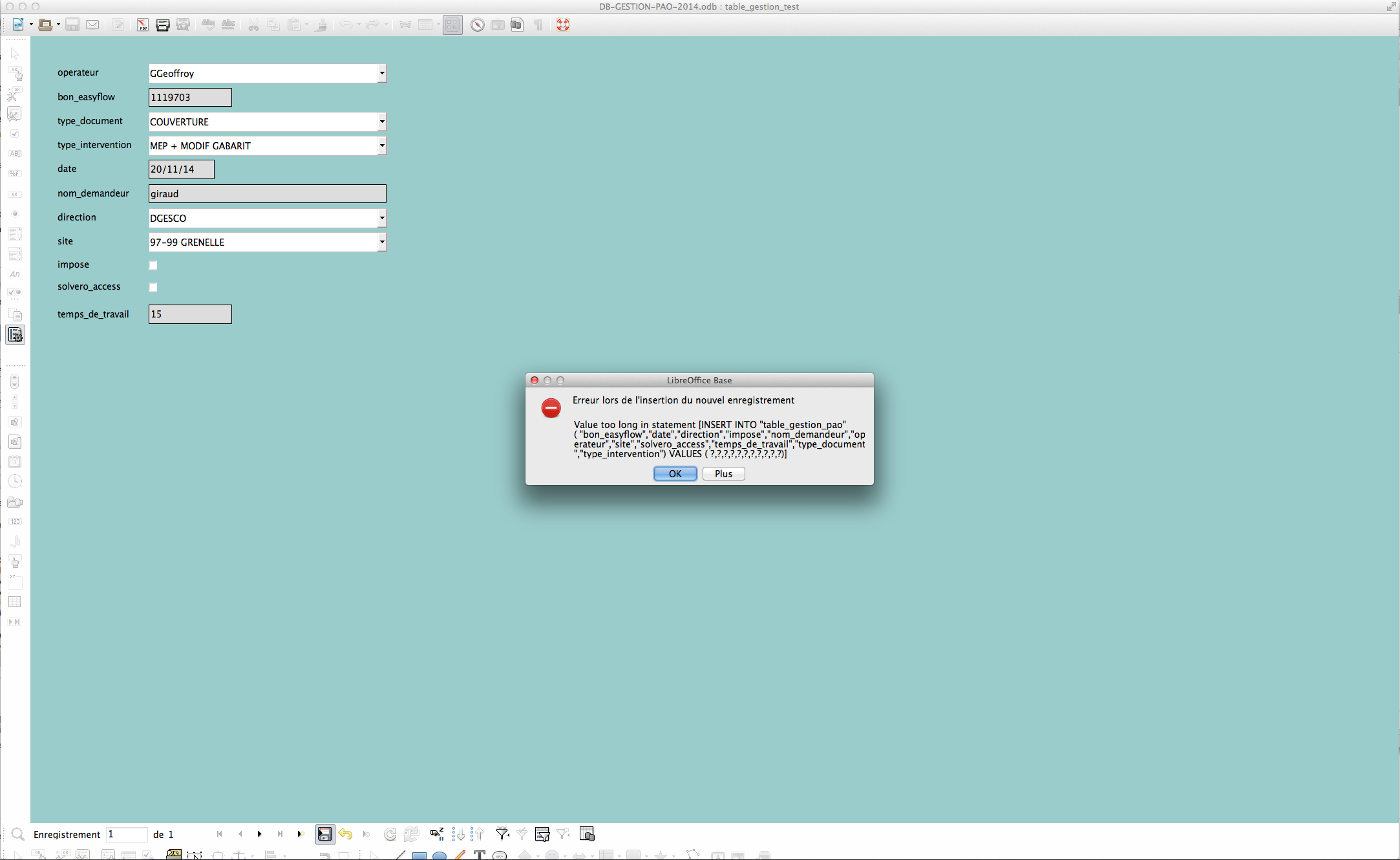This screenshot has width=1400, height=860.
Task: Open the type_document dropdown
Action: (x=382, y=122)
